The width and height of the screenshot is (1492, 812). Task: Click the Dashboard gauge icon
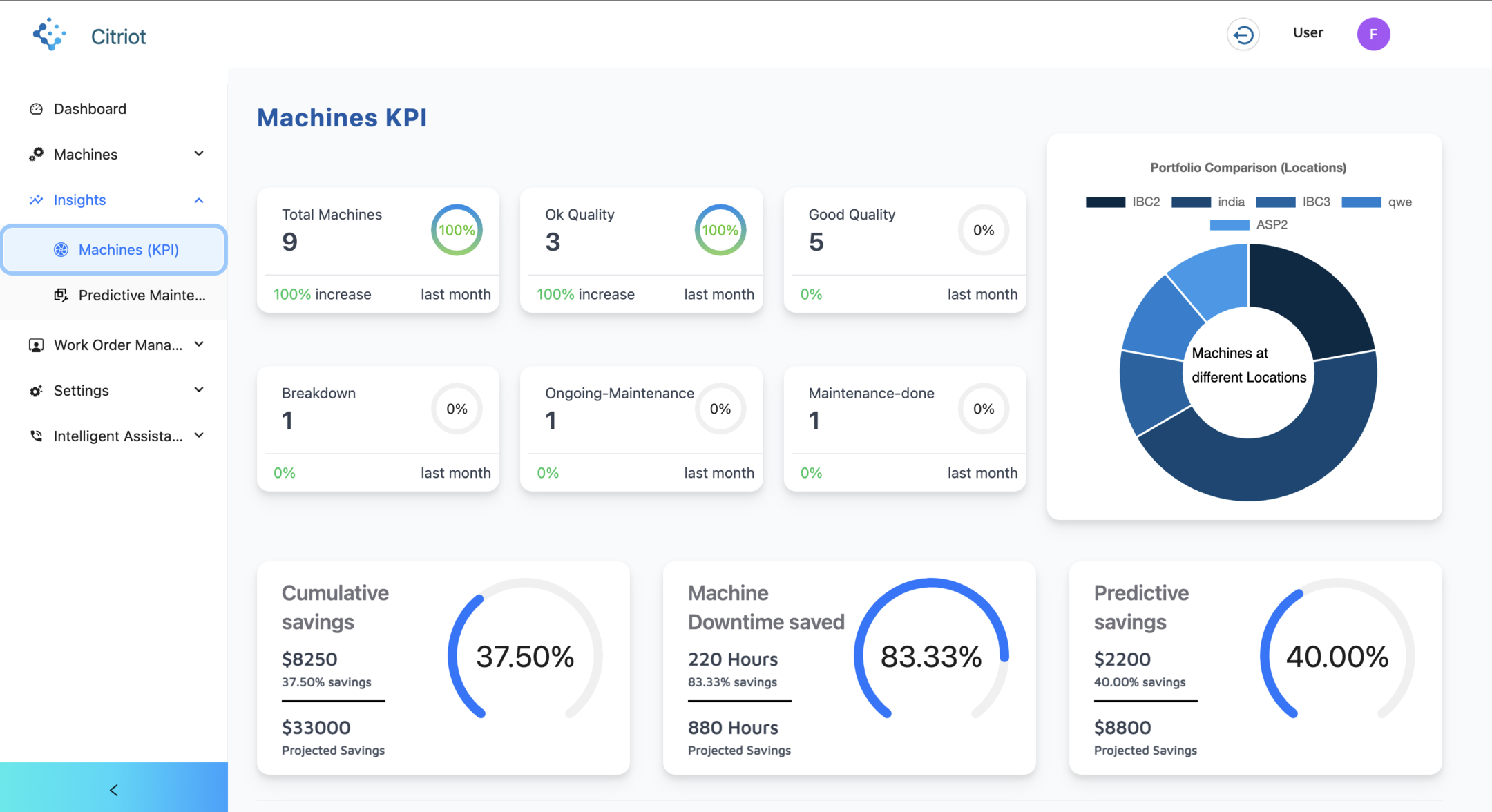click(x=36, y=109)
